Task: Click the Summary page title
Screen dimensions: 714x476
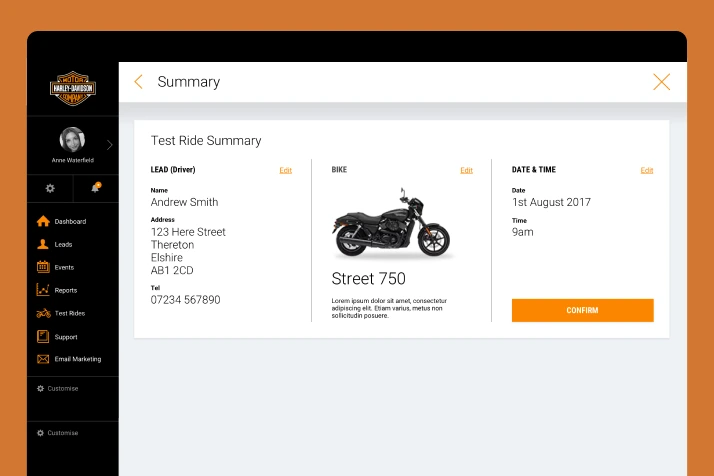Action: pos(189,82)
